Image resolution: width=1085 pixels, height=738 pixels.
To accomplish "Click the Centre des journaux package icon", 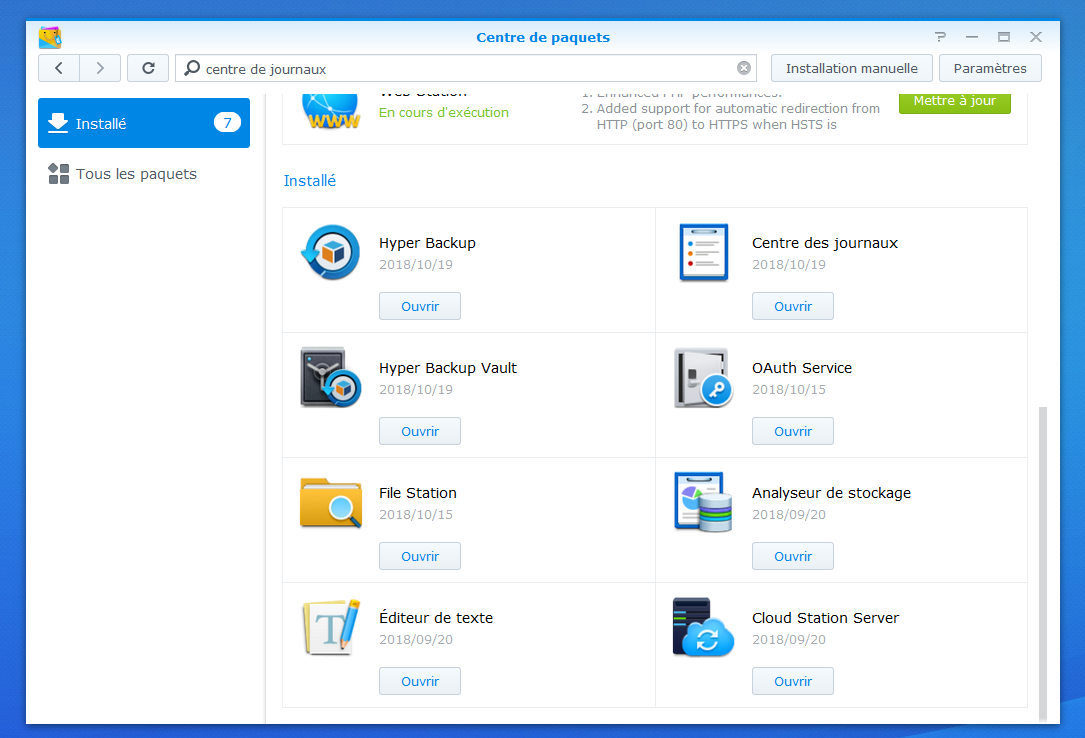I will click(703, 252).
